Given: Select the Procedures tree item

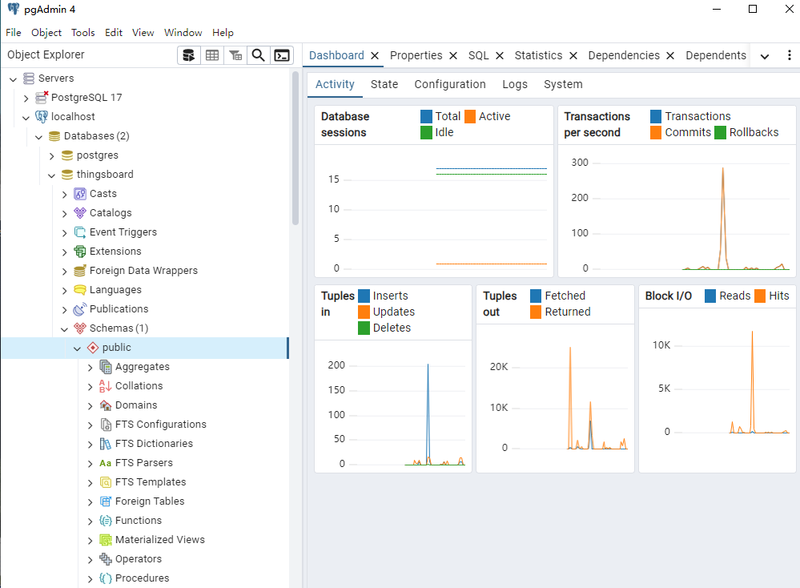Looking at the screenshot, I should (142, 578).
